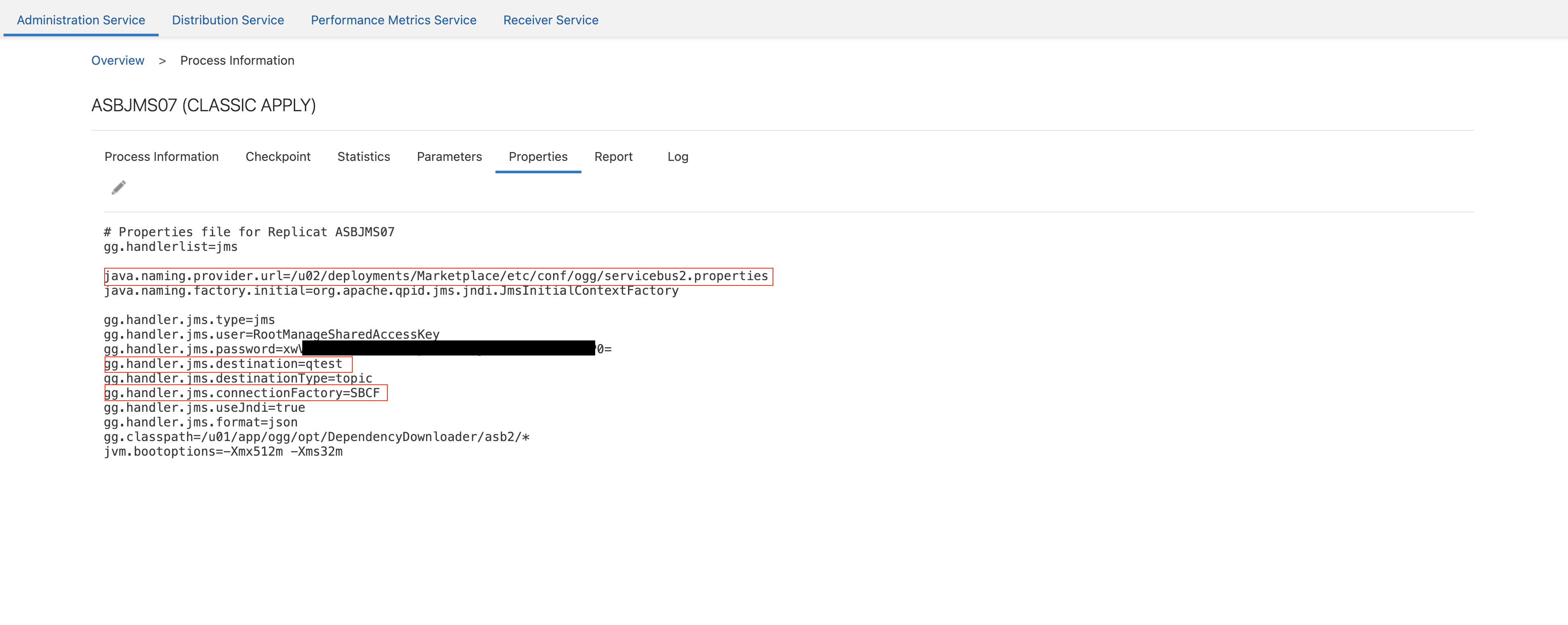Open Performance Metrics Service tab
Screen dimensions: 1568x625
pyautogui.click(x=393, y=20)
